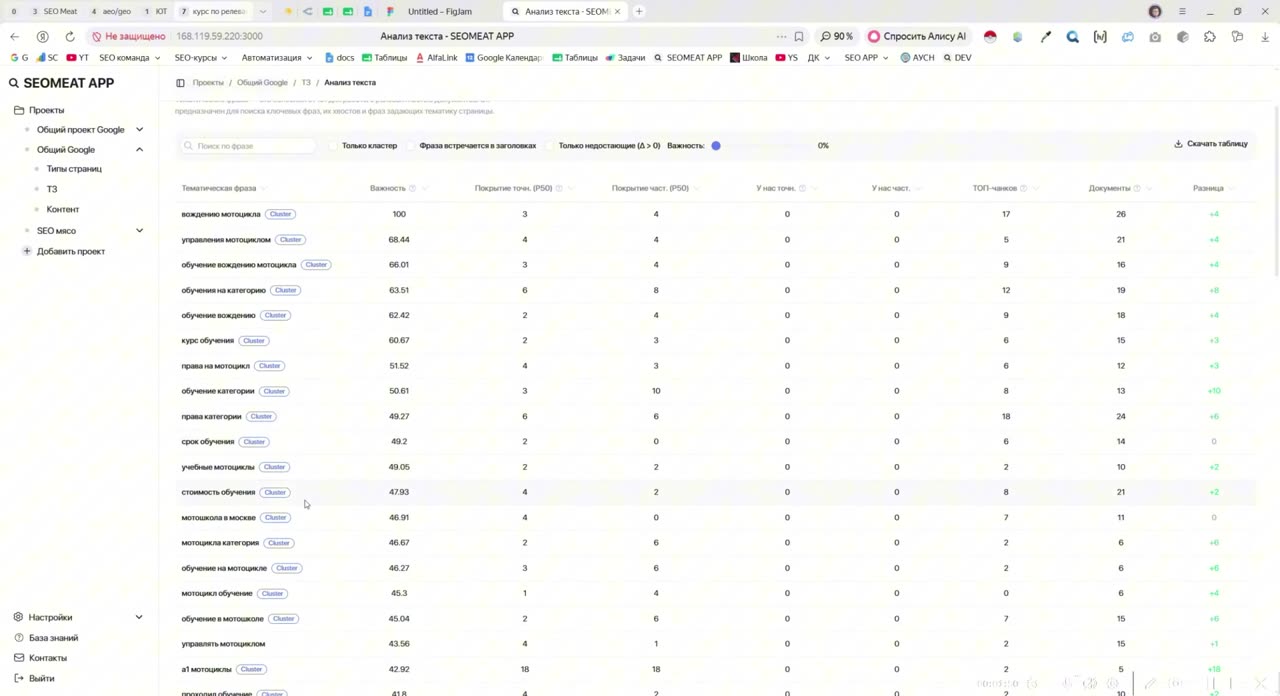The width and height of the screenshot is (1280, 696).
Task: Click the База знаний icon in sidebar
Action: [x=19, y=638]
